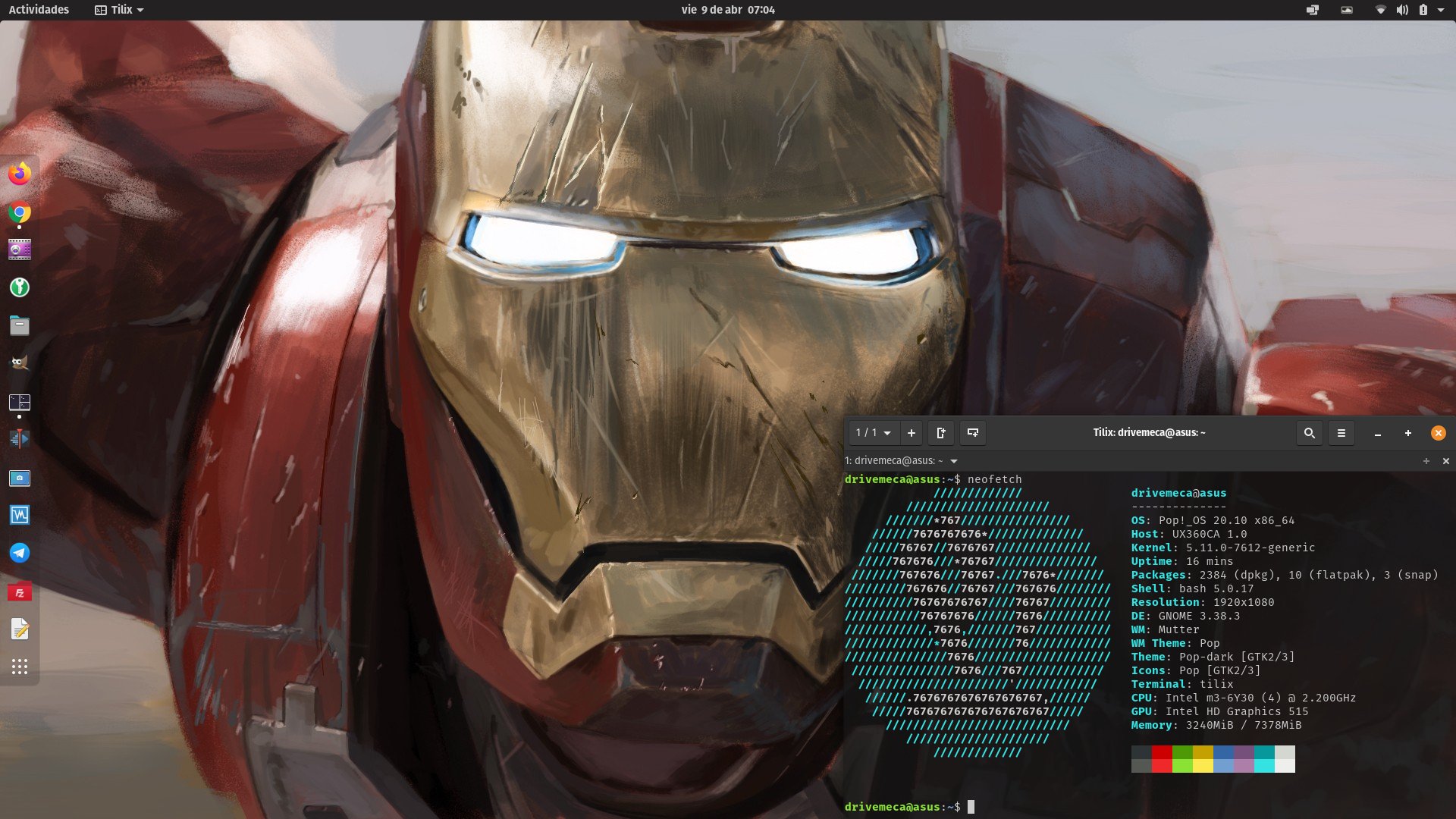Viewport: 1456px width, 819px height.
Task: Add terminal right split button
Action: coord(941,433)
